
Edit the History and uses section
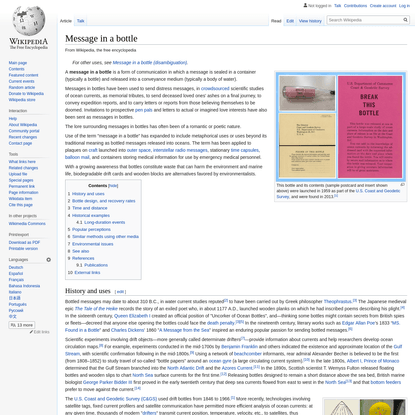120,292
